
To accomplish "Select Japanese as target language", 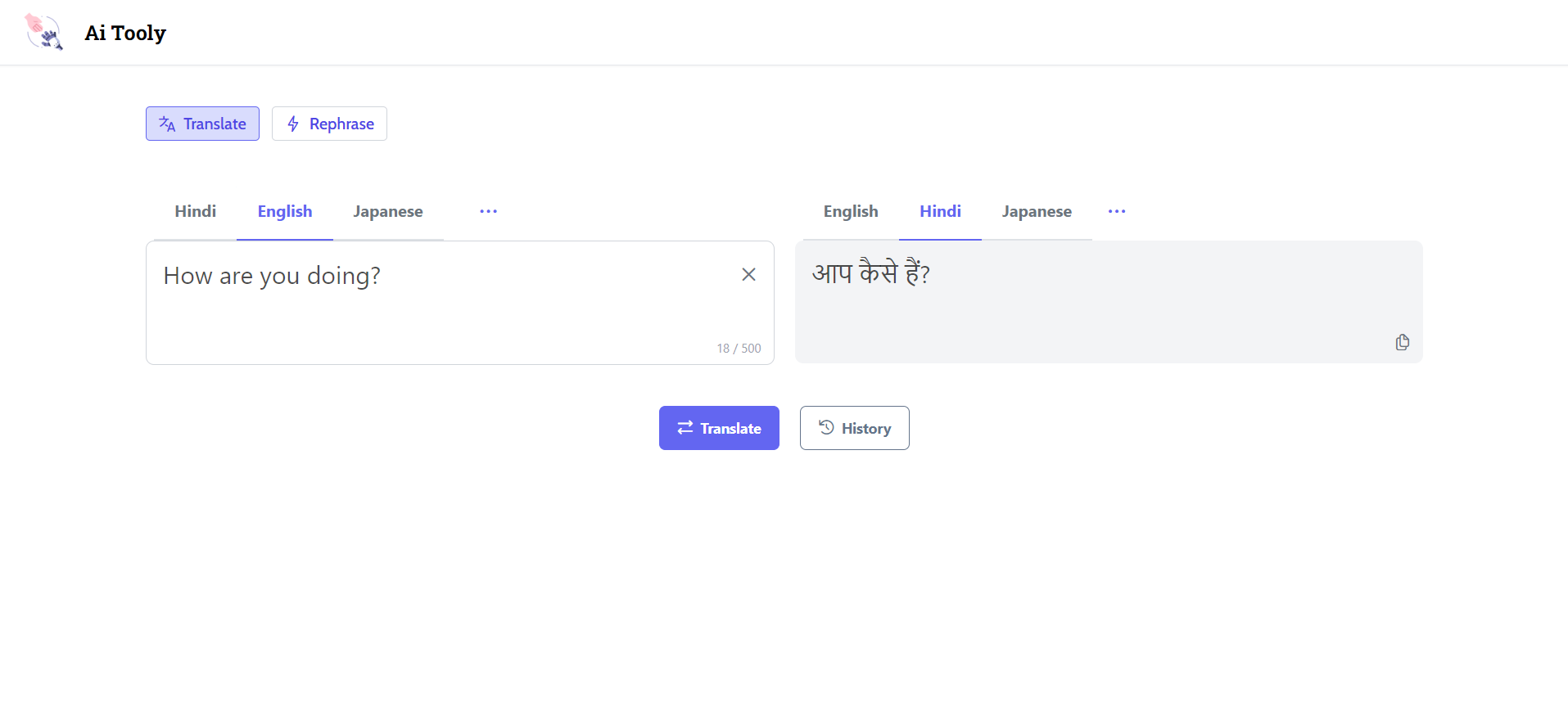I will pyautogui.click(x=1037, y=211).
